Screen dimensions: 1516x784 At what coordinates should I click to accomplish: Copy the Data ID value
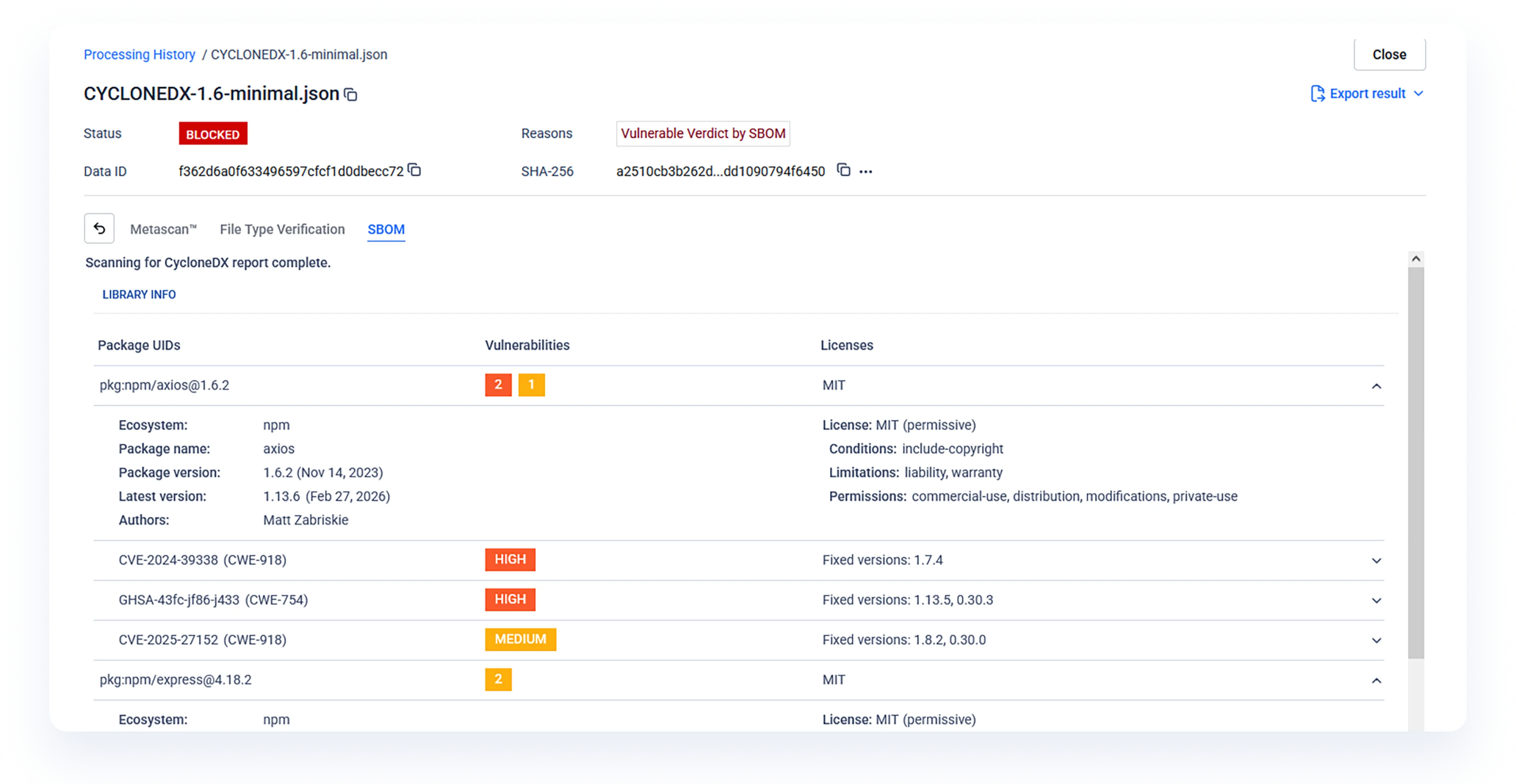[414, 170]
